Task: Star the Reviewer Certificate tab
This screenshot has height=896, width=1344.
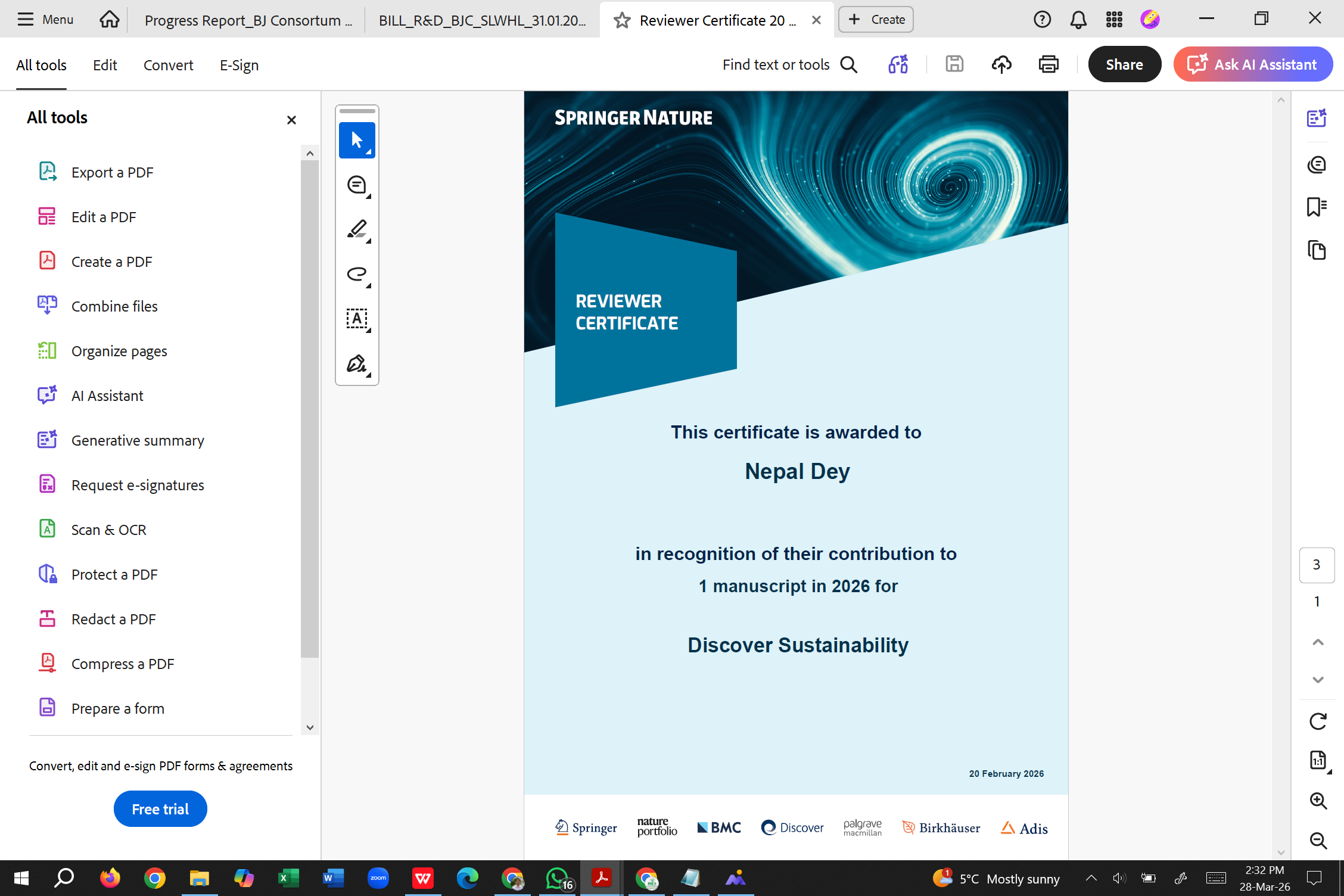Action: (622, 20)
